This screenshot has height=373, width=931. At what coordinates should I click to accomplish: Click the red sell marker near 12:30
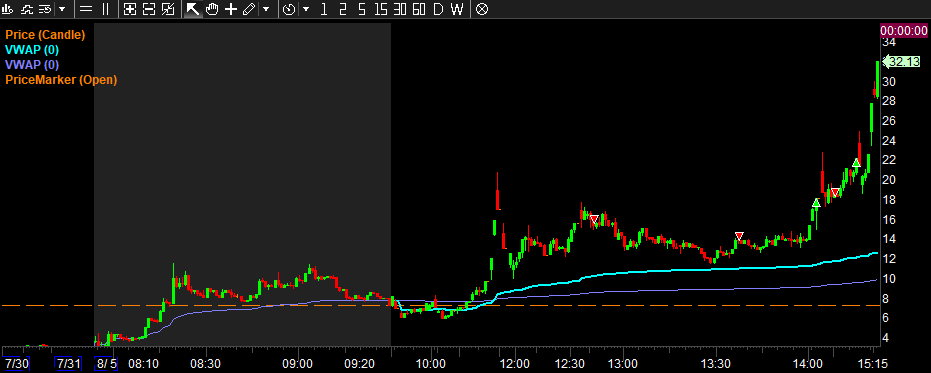click(594, 219)
